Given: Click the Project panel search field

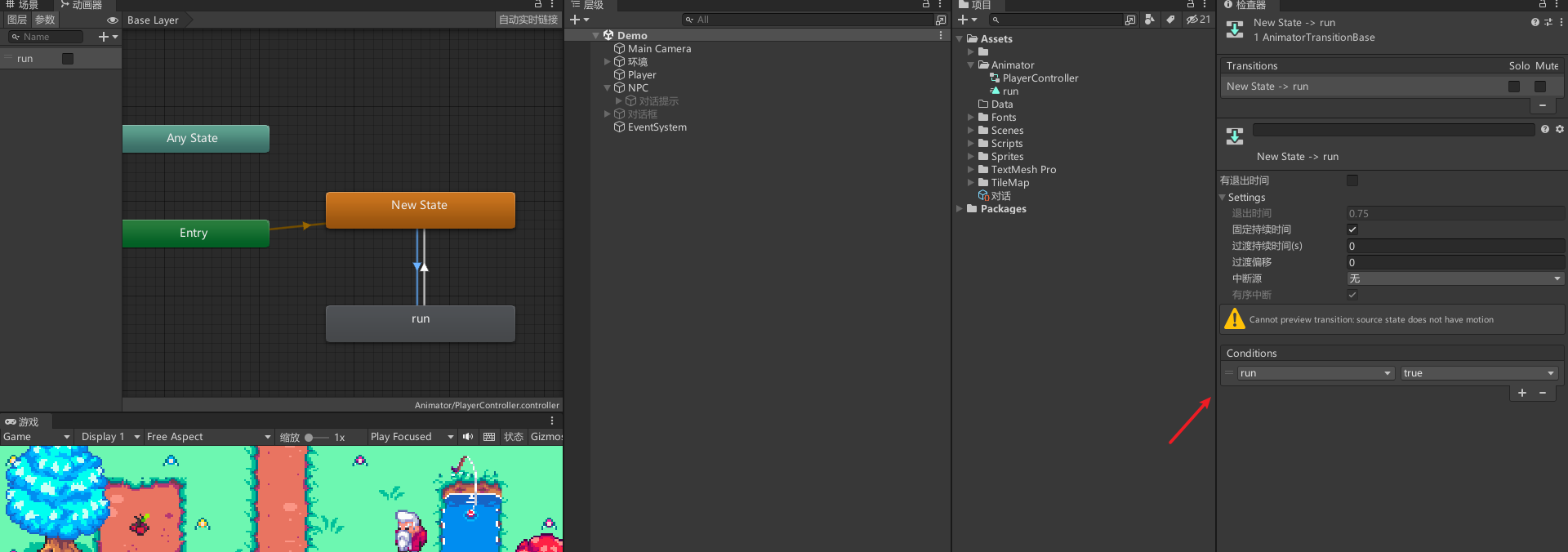Looking at the screenshot, I should 1055,20.
